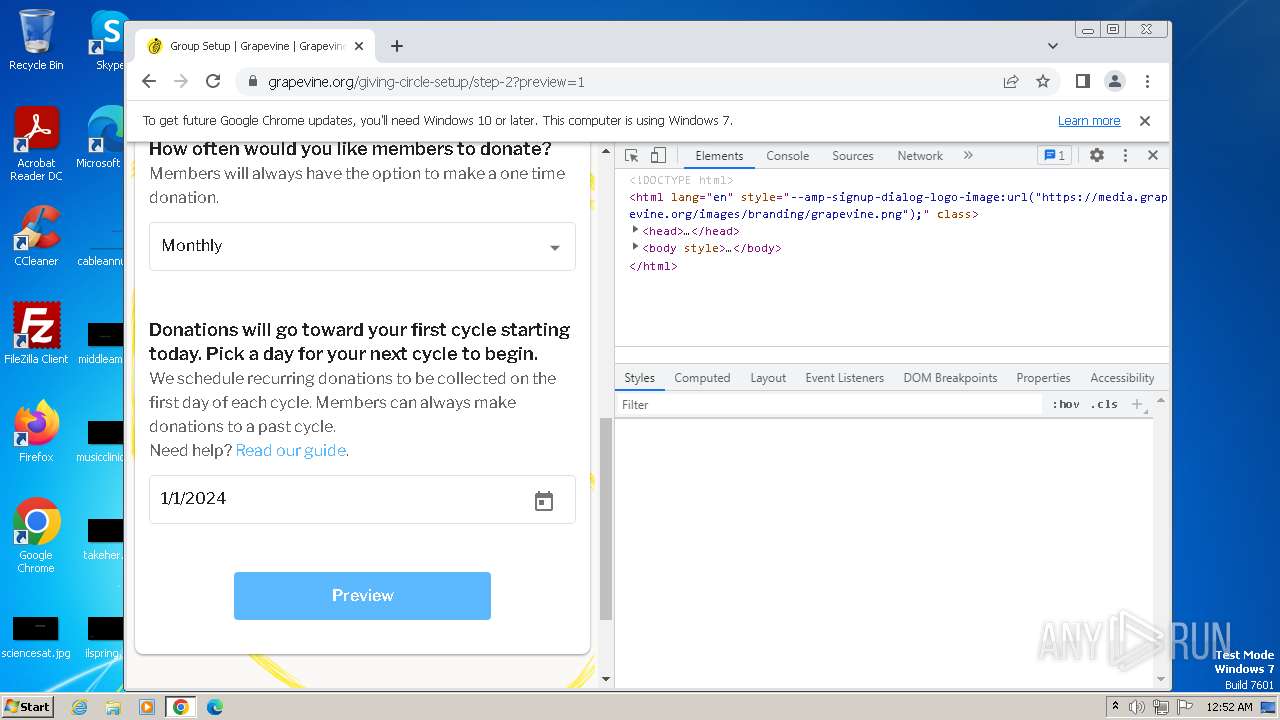Switch to the Network tab
This screenshot has width=1280, height=720.
920,156
